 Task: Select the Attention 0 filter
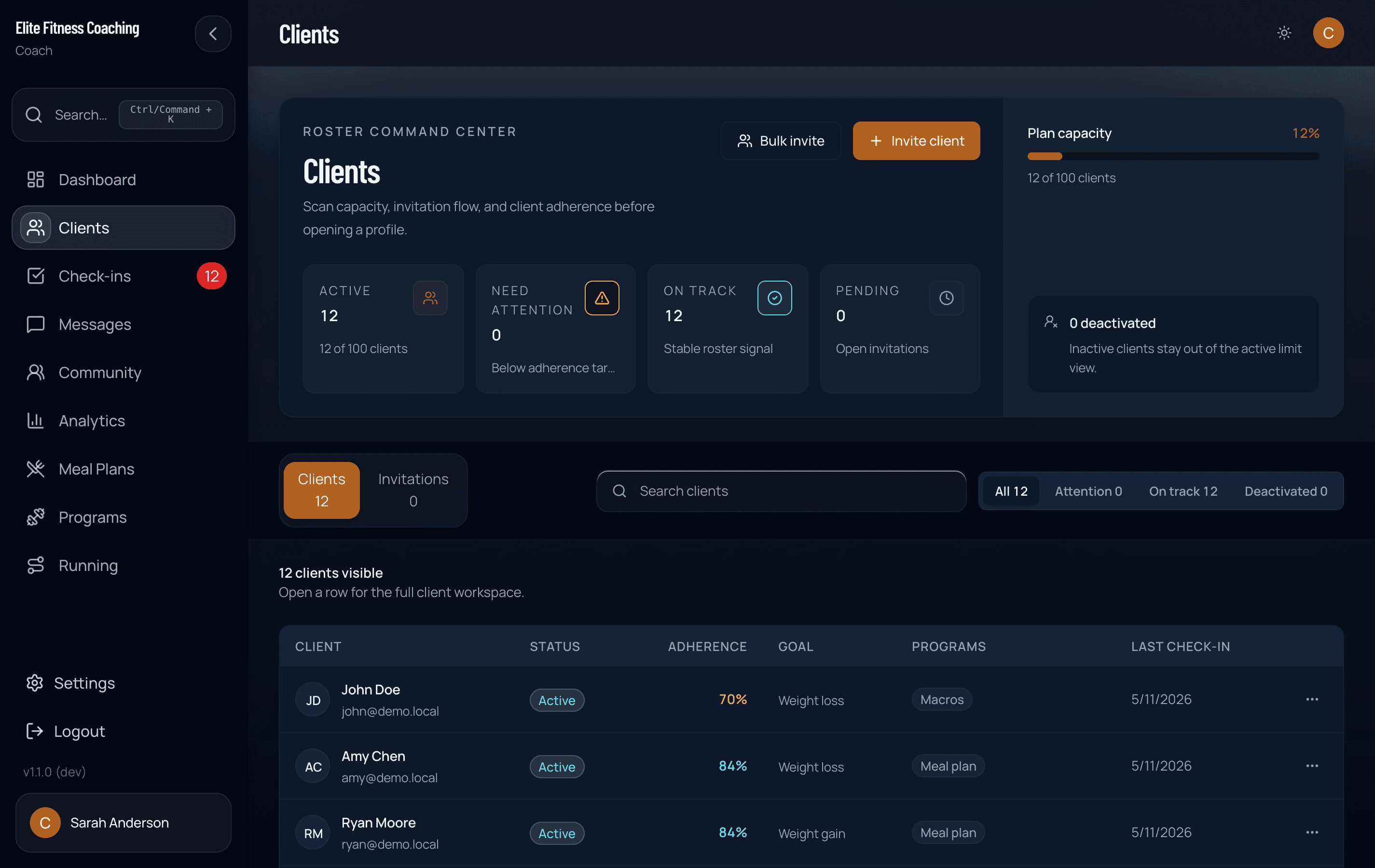coord(1088,491)
